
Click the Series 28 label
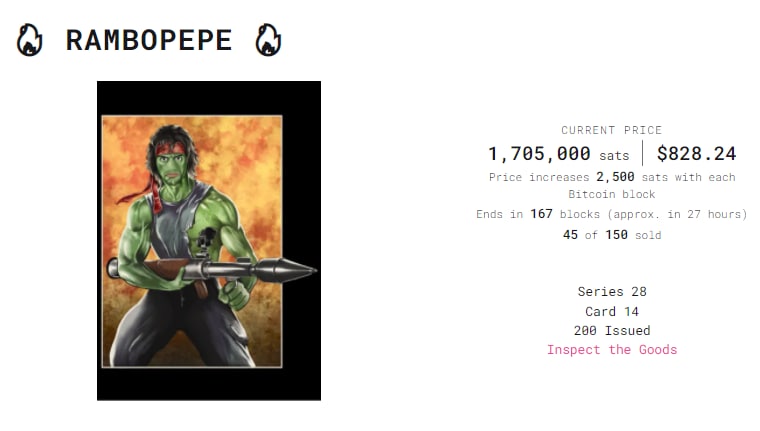611,292
